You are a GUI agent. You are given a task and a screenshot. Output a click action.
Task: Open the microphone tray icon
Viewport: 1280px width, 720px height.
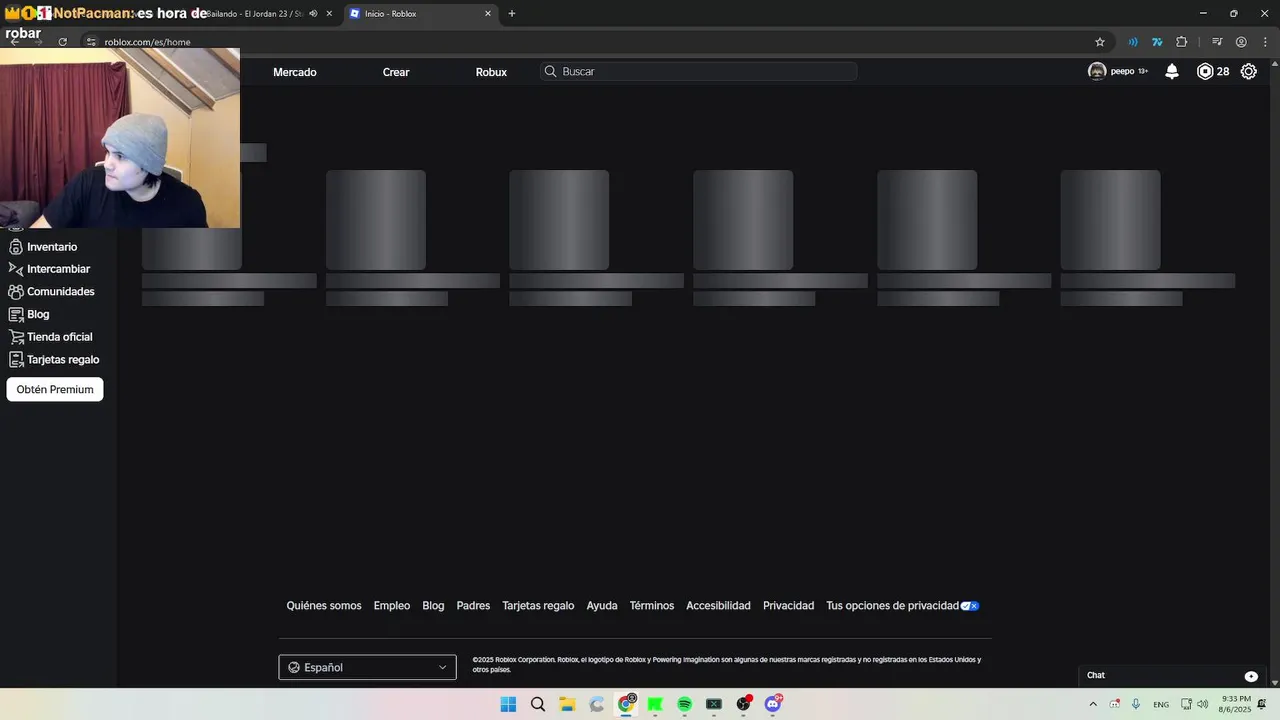point(1136,704)
